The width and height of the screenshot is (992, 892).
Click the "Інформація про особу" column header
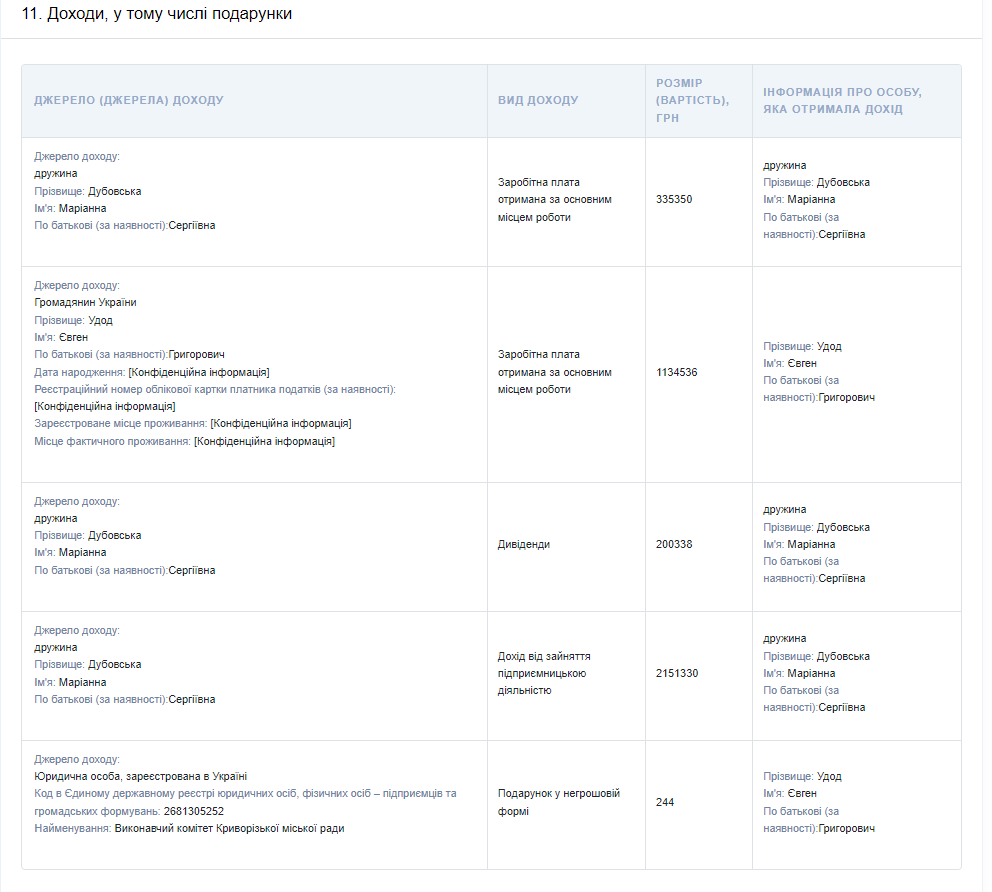click(842, 100)
